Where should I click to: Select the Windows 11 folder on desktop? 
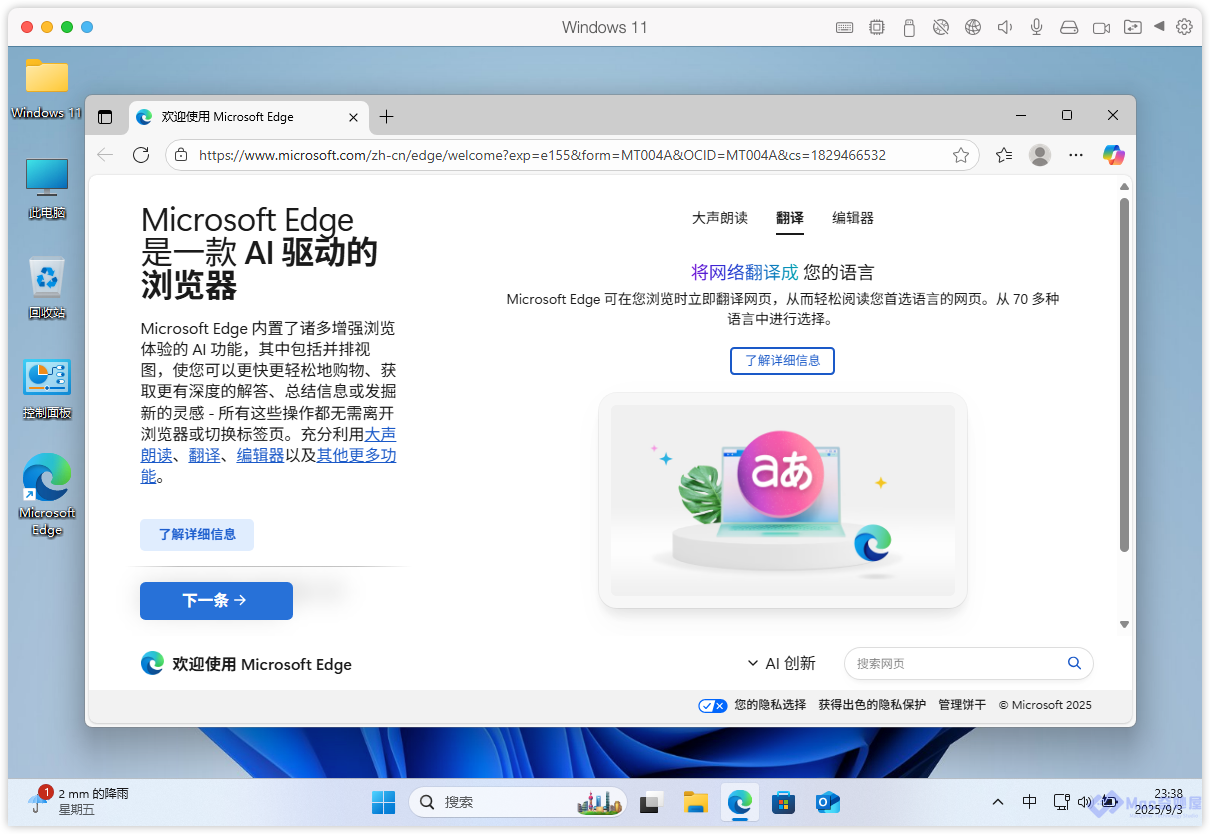point(46,88)
